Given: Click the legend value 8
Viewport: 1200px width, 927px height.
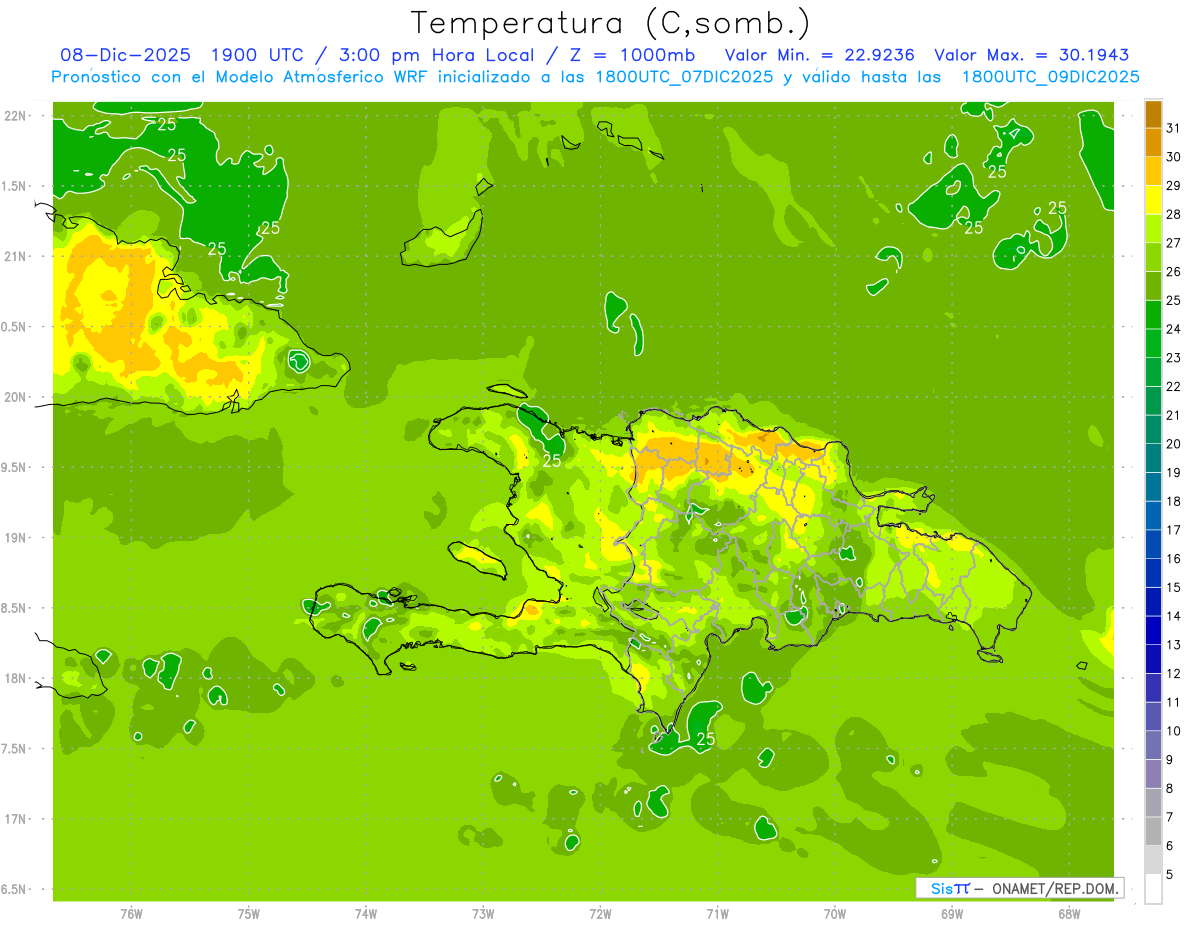Looking at the screenshot, I should click(1171, 789).
